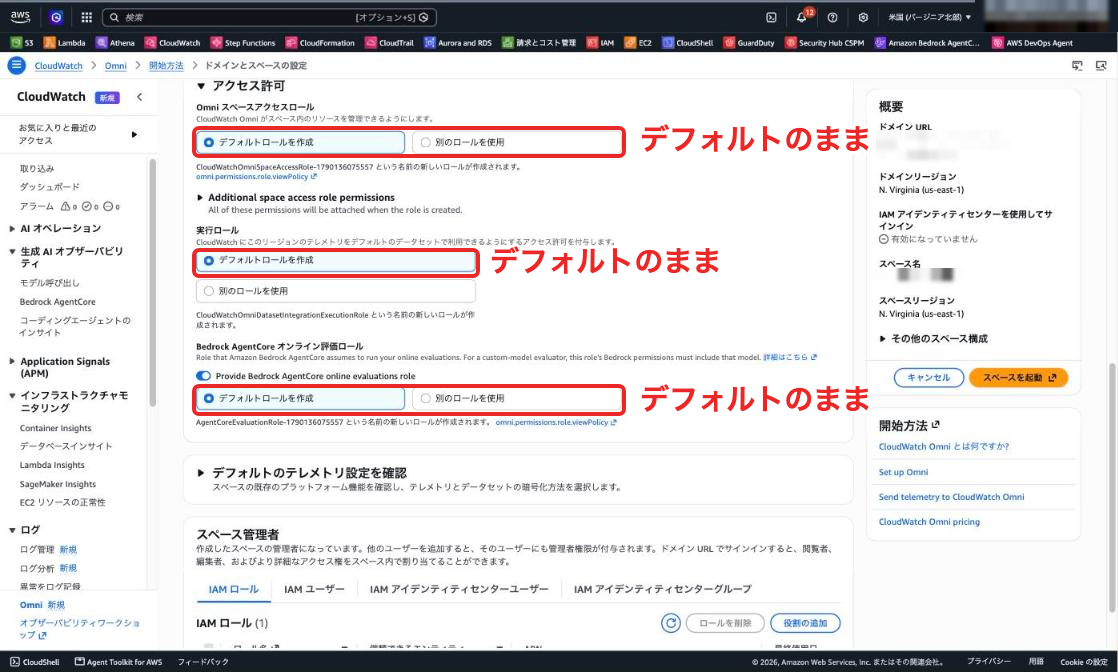Collapse 生成 AI オブザーバビリティ sidebar group
1118x672 pixels.
tap(12, 252)
